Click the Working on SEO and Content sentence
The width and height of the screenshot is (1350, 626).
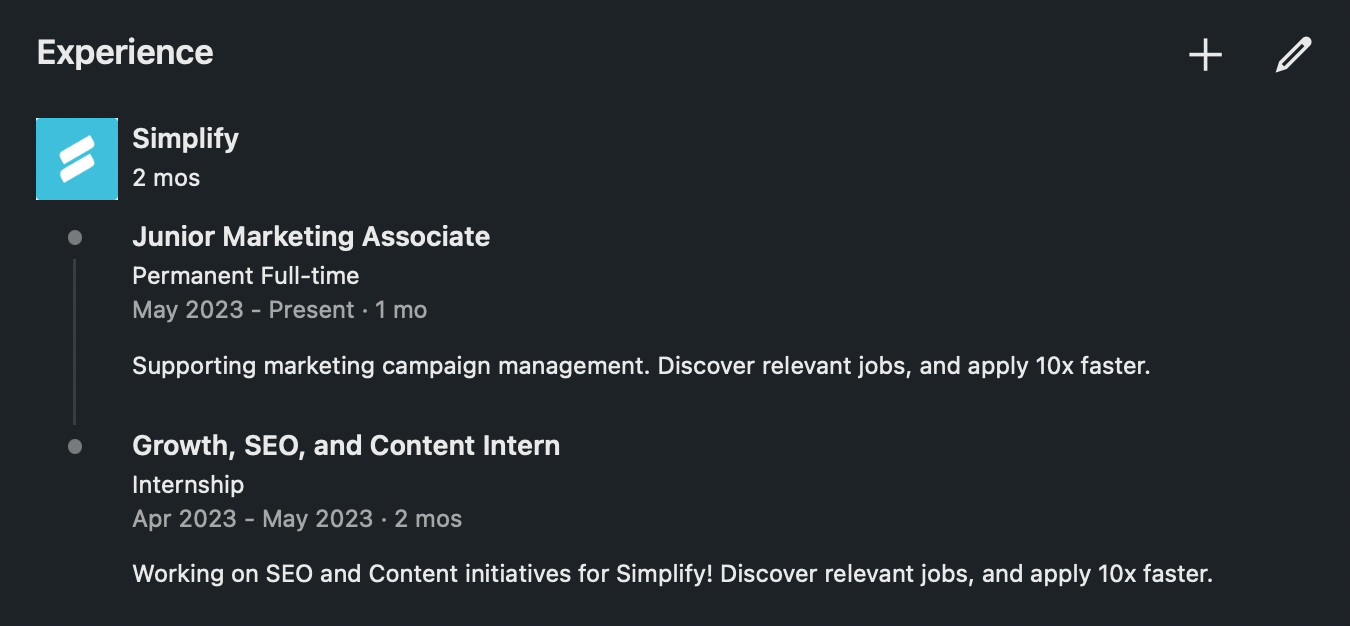click(425, 575)
